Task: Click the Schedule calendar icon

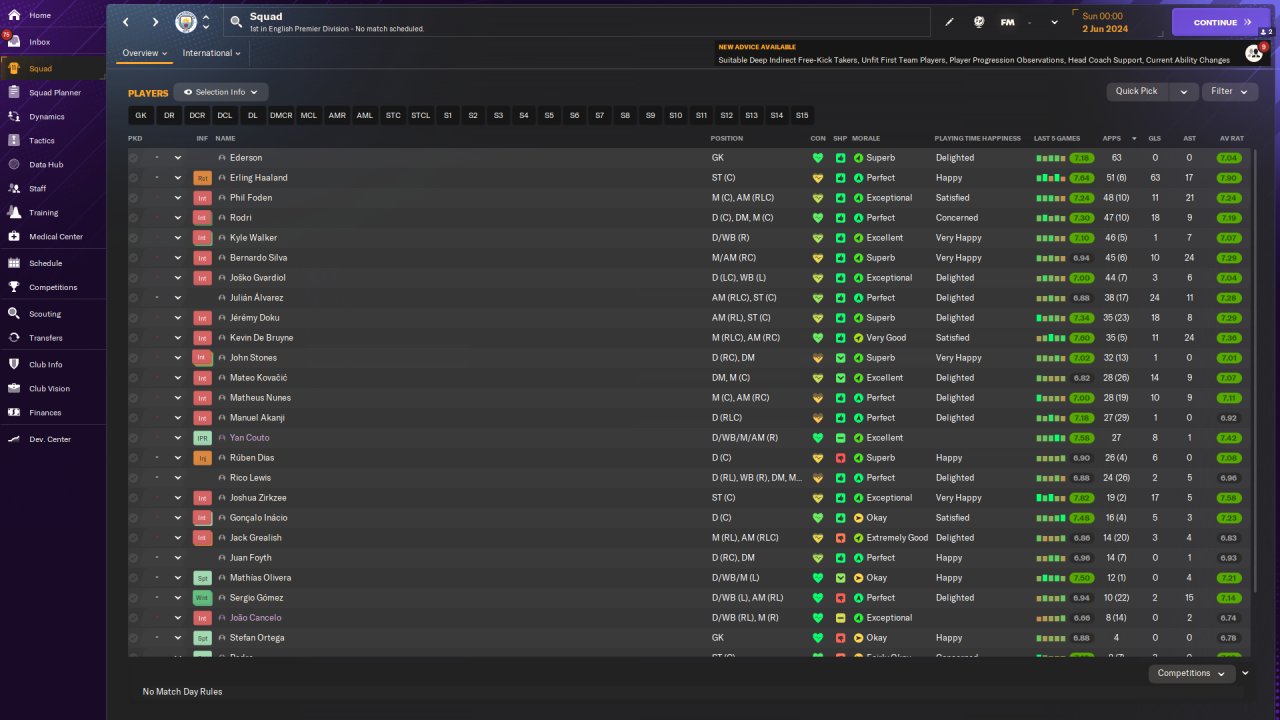Action: 14,263
